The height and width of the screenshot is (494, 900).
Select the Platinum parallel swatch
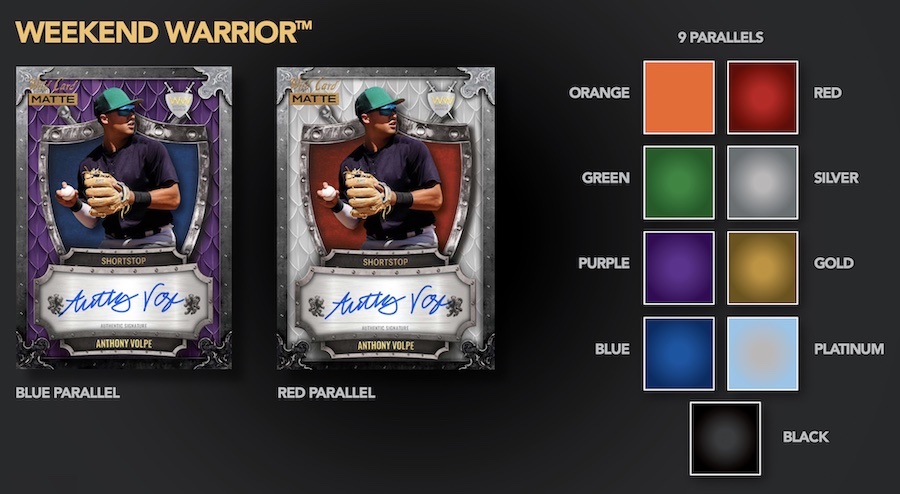[763, 353]
